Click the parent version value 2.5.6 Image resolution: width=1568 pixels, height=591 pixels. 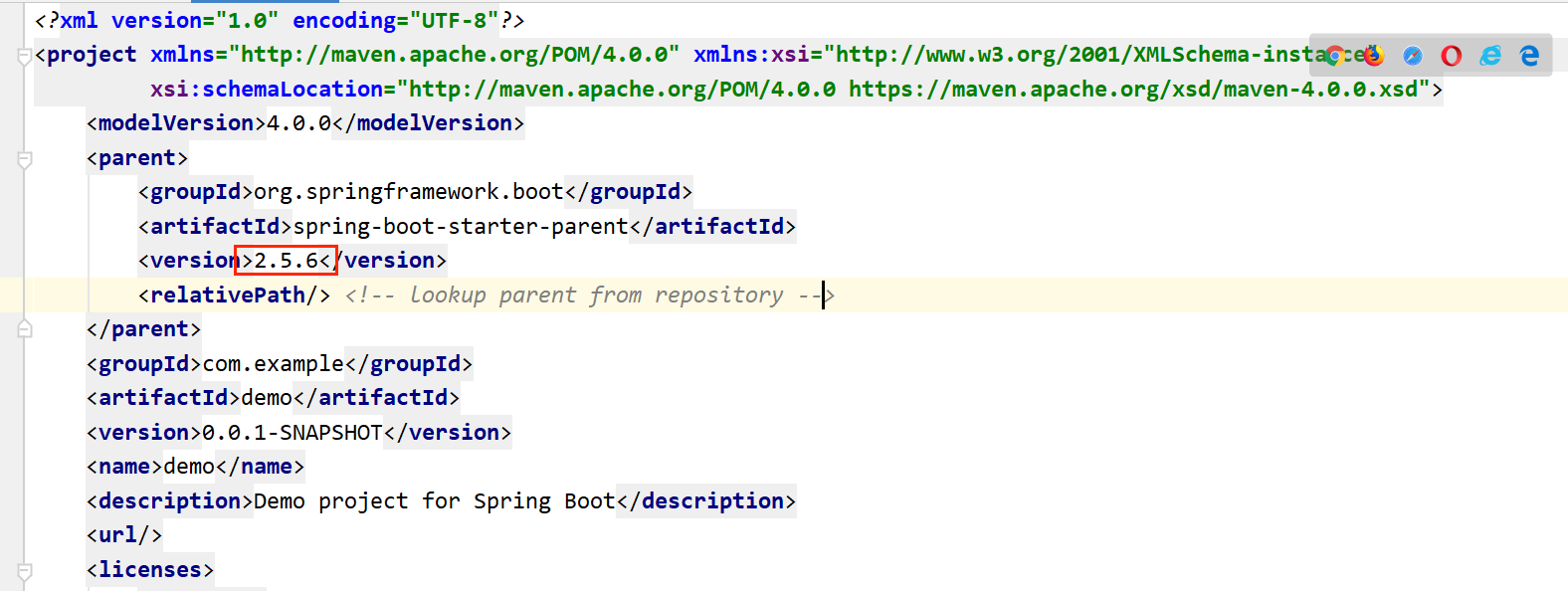click(x=287, y=261)
